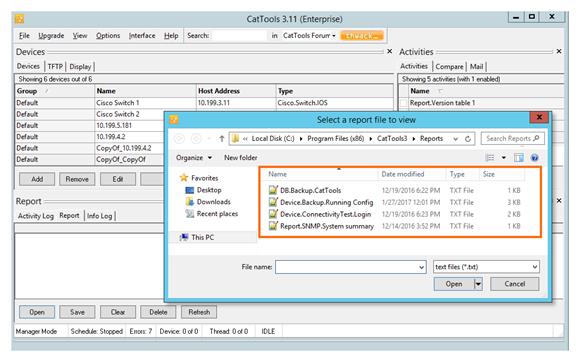Viewport: 580px width, 362px height.
Task: Select Cisco Switch 1 device row
Action: pyautogui.click(x=204, y=103)
